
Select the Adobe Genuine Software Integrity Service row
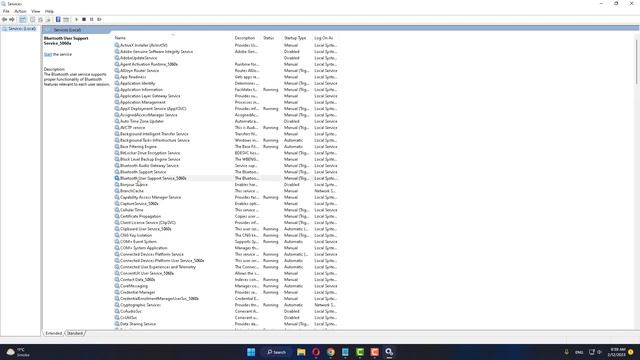[x=227, y=52]
